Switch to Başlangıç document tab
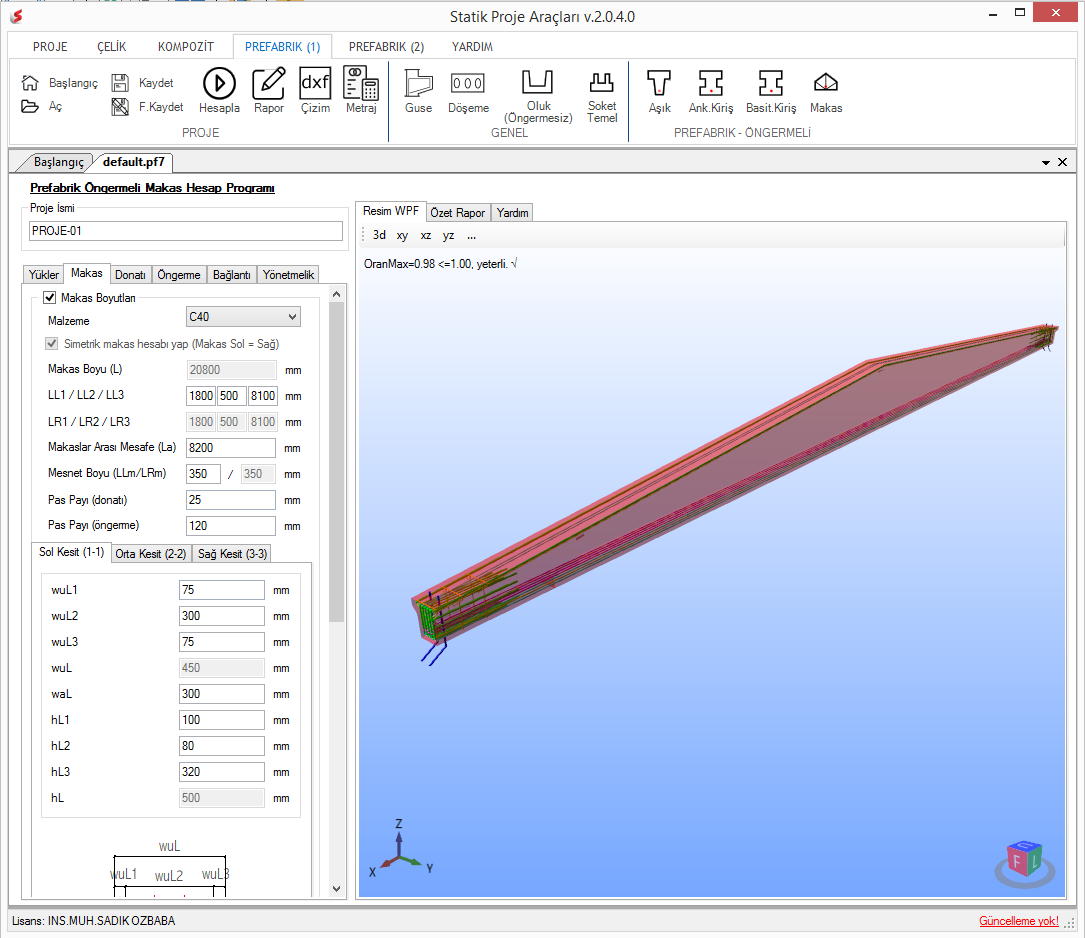 click(58, 162)
